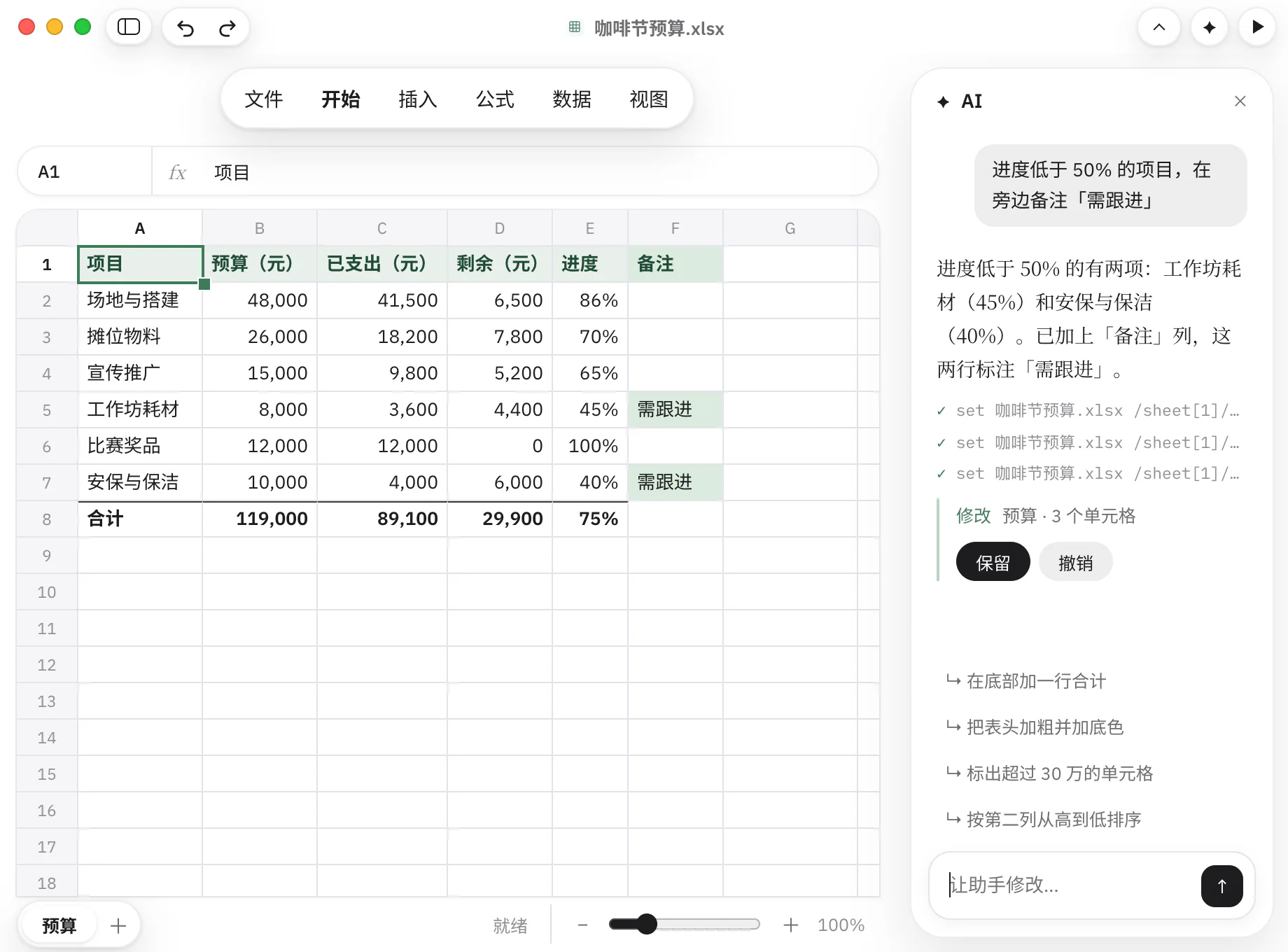1288x952 pixels.
Task: Select 需跟进 cell in row 7
Action: click(x=675, y=482)
